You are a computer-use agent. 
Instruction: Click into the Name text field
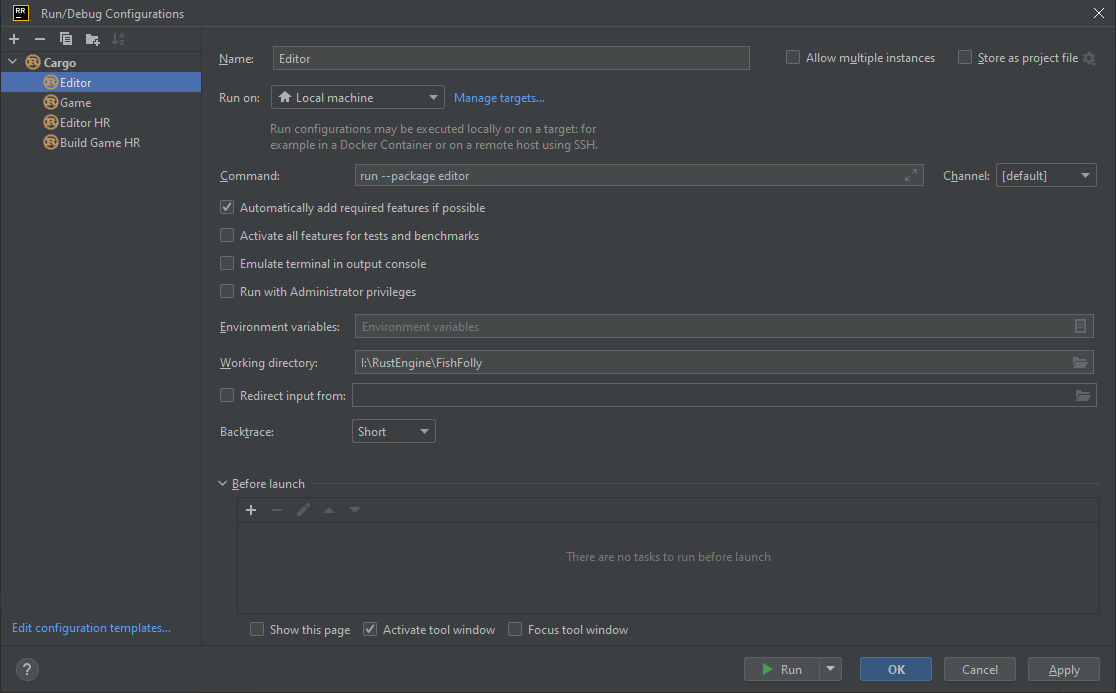[510, 58]
